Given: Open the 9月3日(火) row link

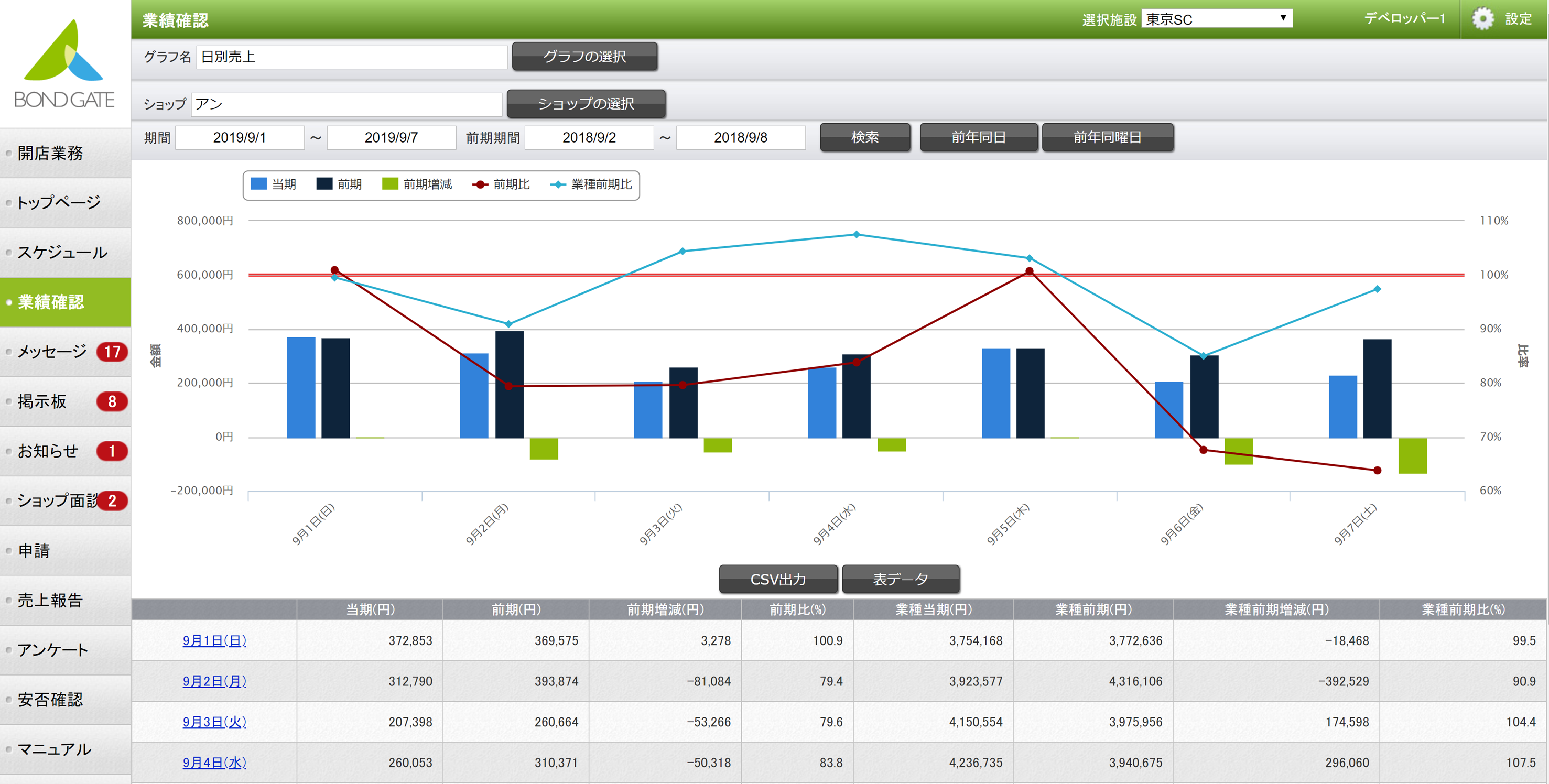Looking at the screenshot, I should (215, 722).
